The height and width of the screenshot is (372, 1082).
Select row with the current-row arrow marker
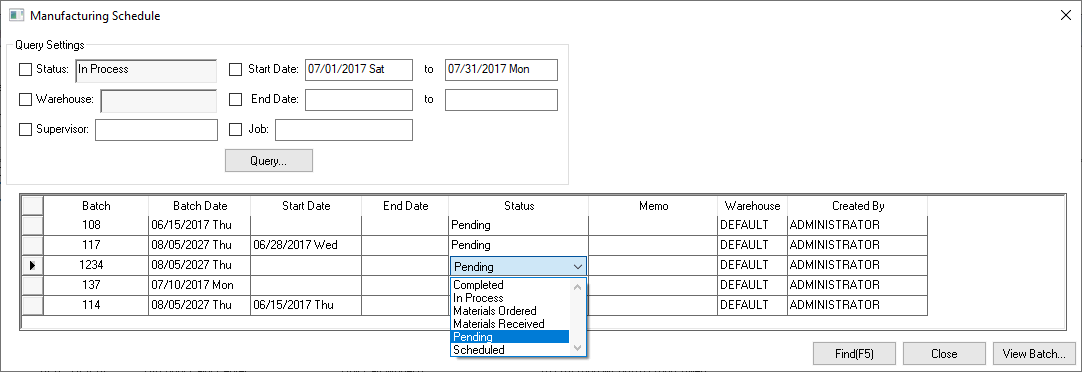pos(32,265)
